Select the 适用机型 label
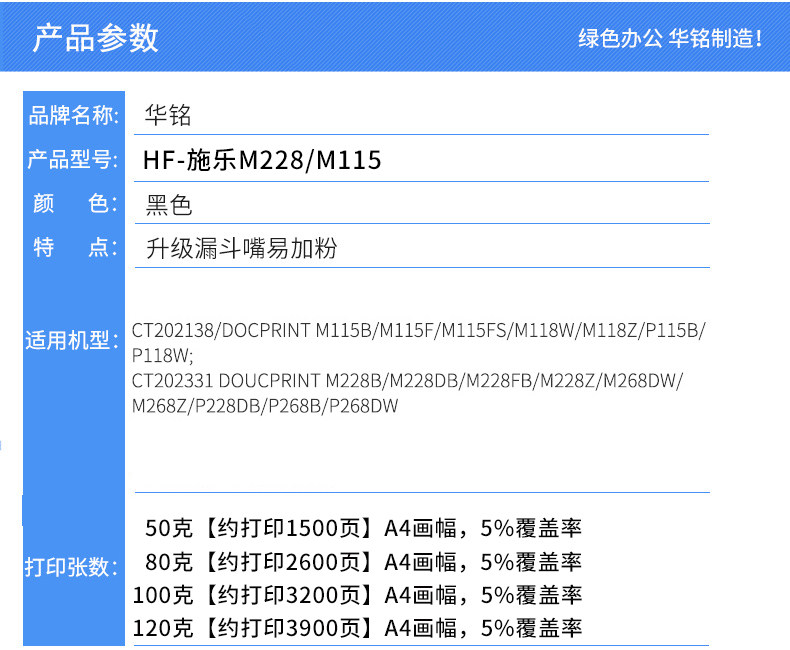Screen dimensions: 790x650 [x=72, y=340]
